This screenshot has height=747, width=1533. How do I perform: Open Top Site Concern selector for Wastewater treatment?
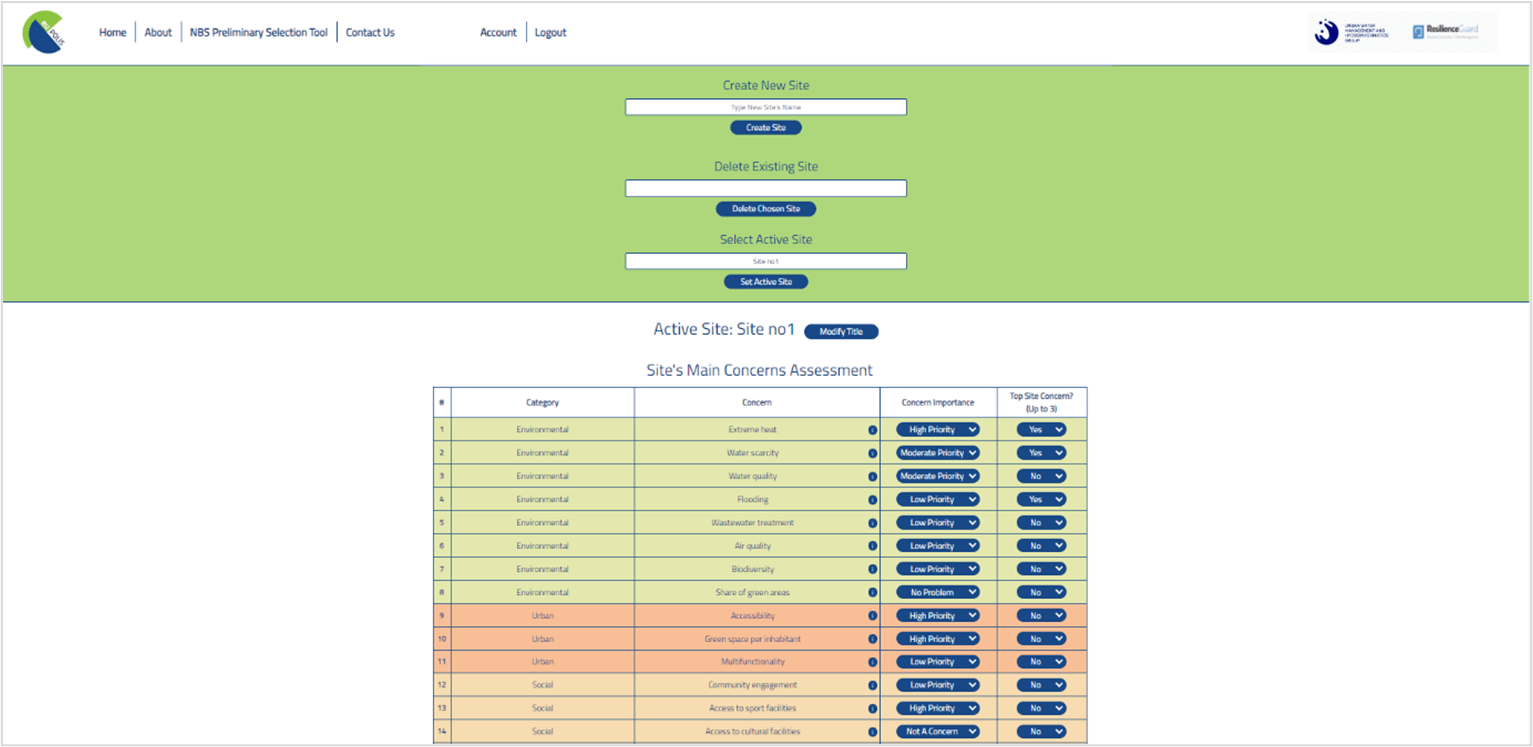[1042, 523]
